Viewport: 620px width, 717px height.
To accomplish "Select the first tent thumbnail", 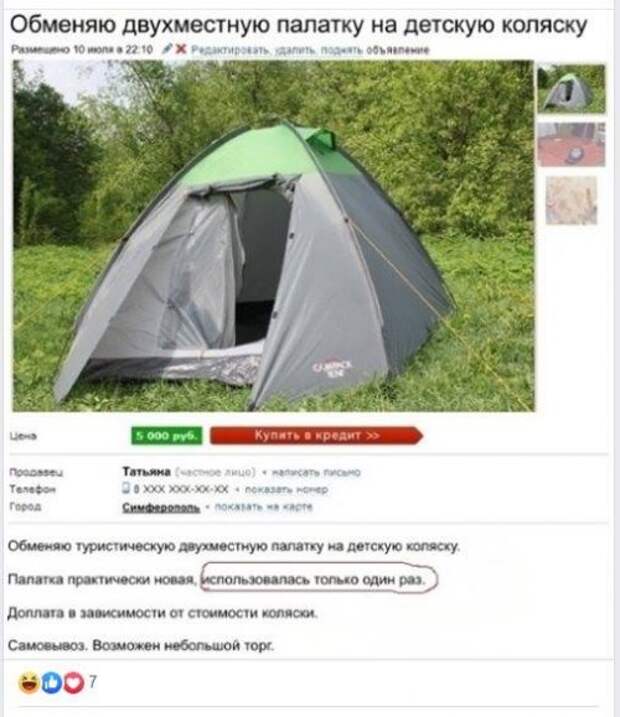I will point(571,89).
